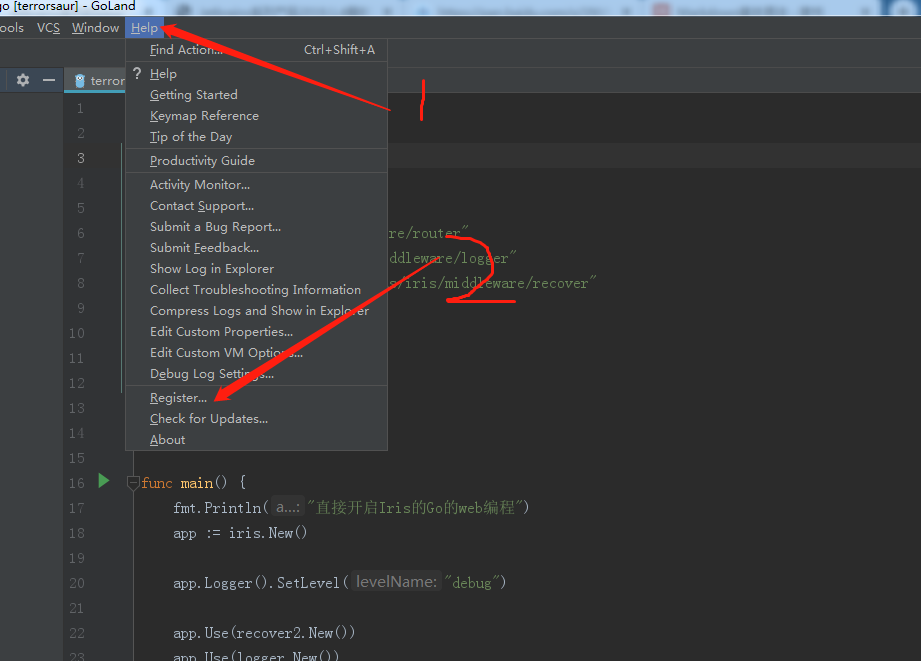Place cursor on import path ending re/router"

428,233
